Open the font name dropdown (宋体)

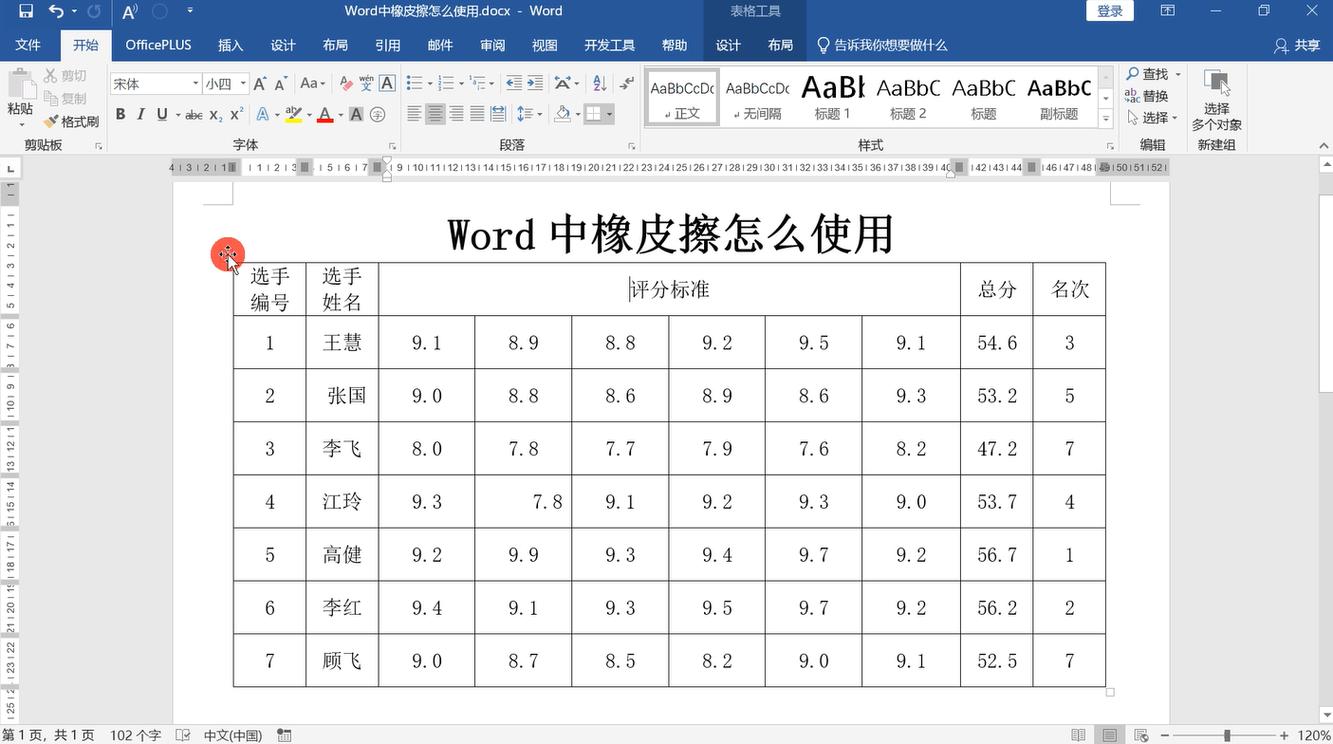point(195,84)
